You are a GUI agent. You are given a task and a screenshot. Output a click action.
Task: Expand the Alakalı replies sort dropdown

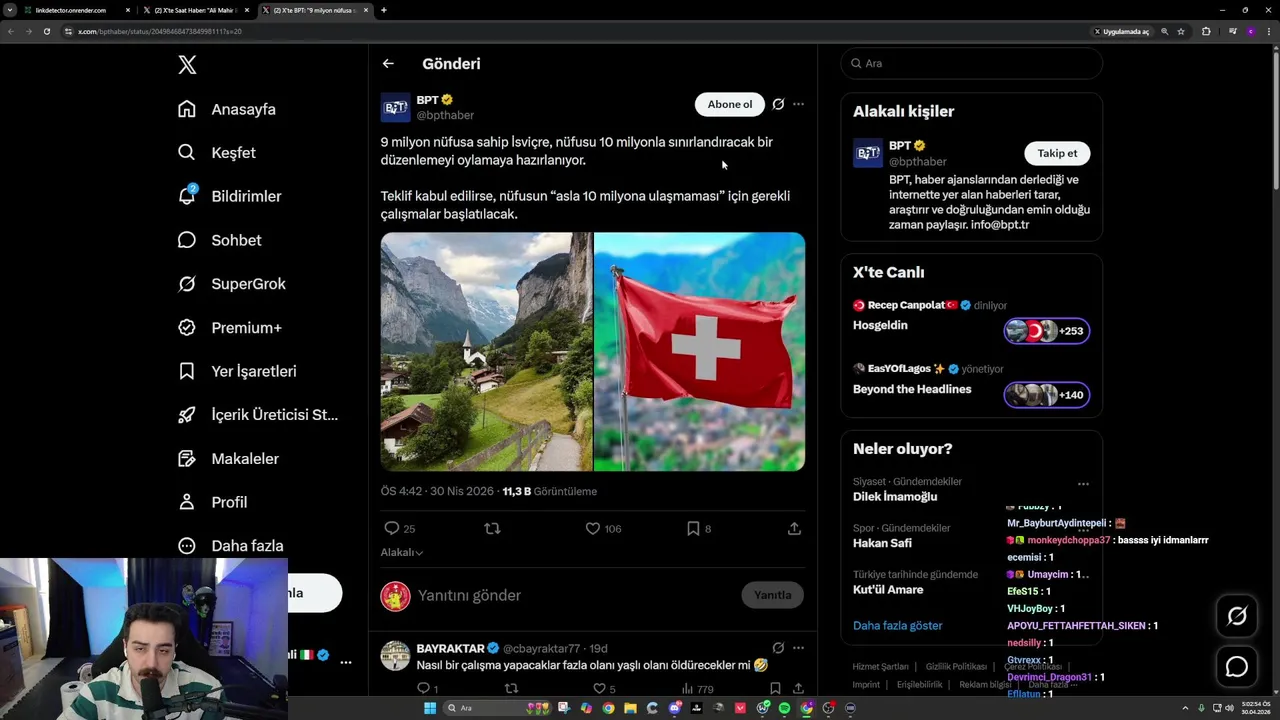[x=401, y=552]
